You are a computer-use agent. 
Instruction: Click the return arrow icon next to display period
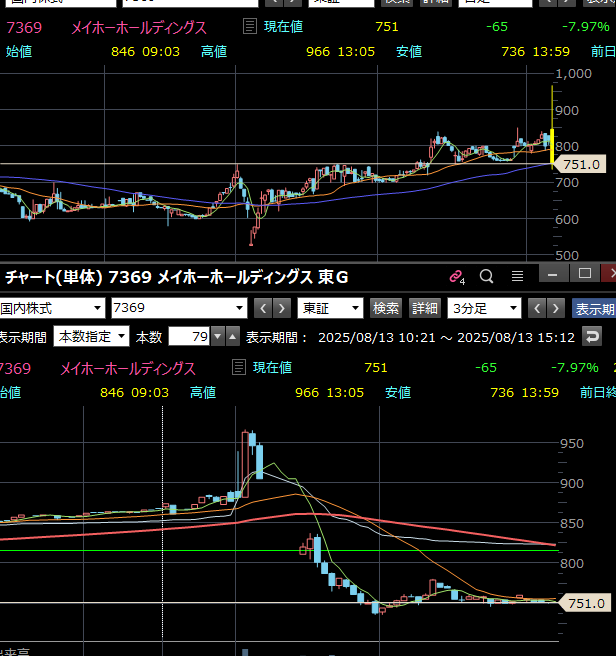click(592, 337)
